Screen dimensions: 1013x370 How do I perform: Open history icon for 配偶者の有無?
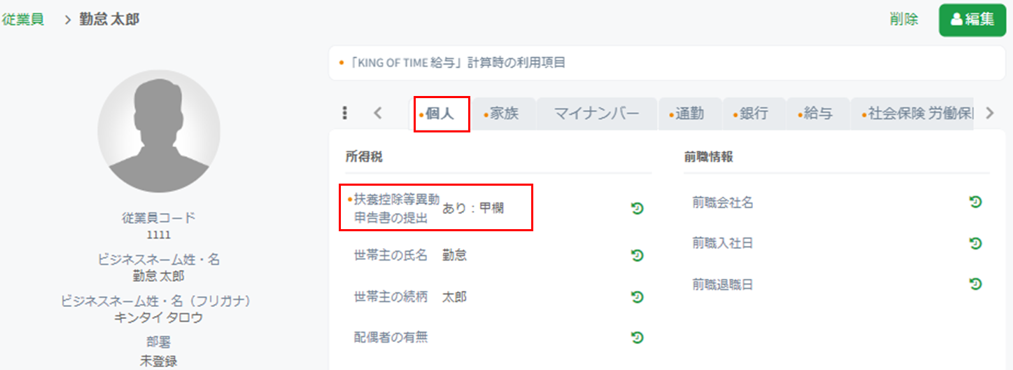click(x=637, y=337)
